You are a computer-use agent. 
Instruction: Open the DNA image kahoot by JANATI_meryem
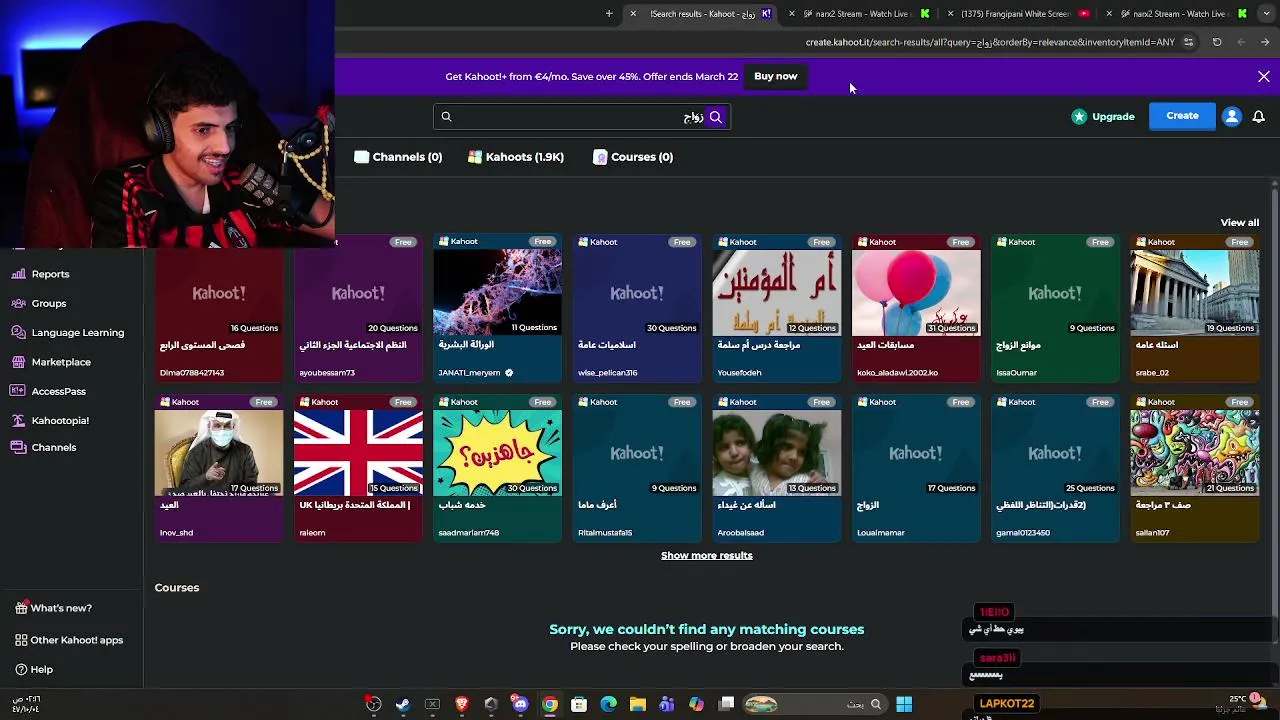[x=497, y=308]
